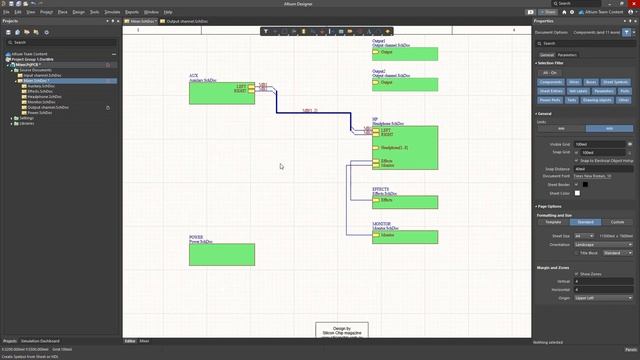640x360 pixels.
Task: Click the LEFT sheet entry port on AUX symbol
Action: 251,87
